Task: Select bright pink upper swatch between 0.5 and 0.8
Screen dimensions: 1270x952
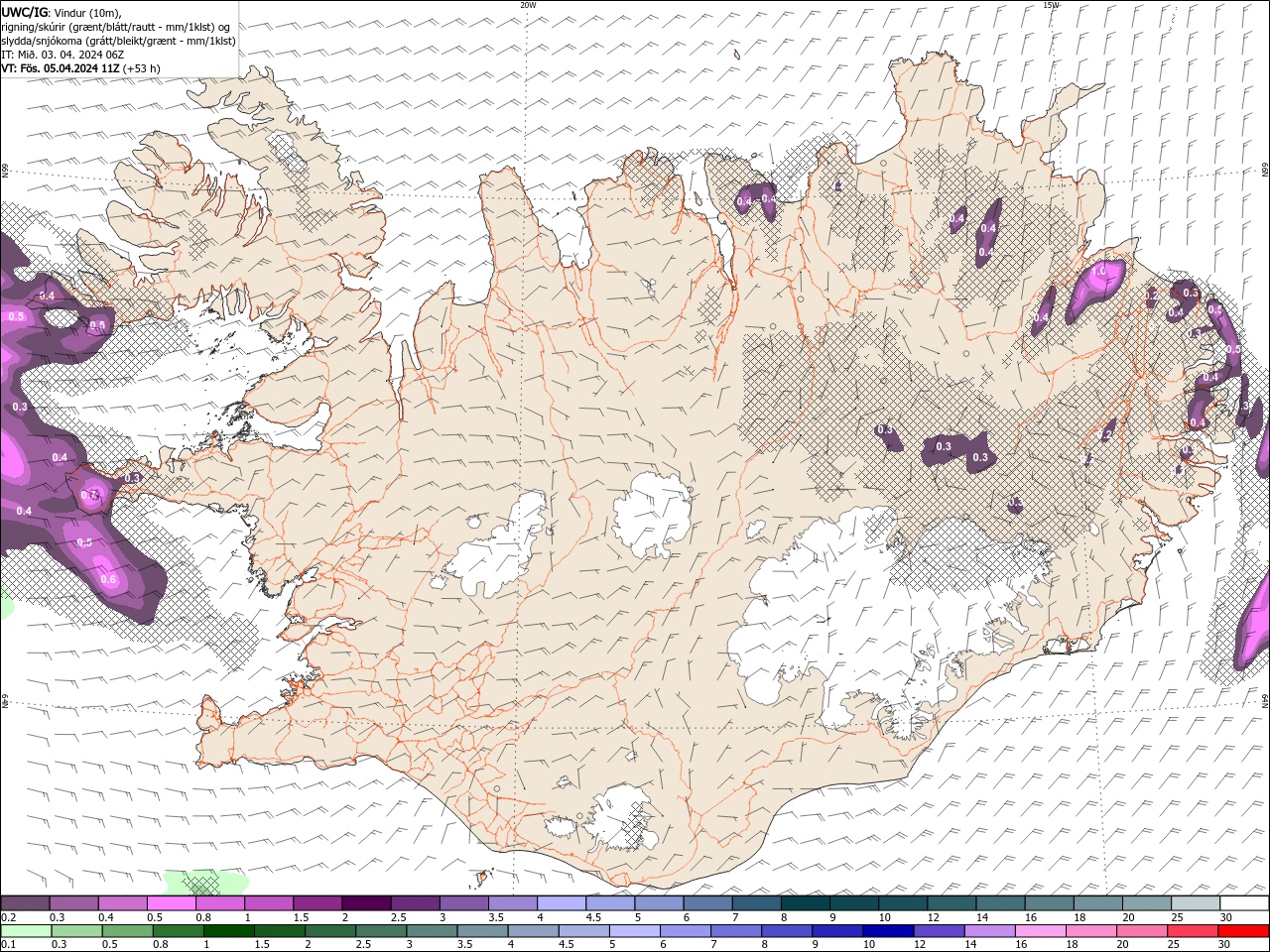Action: tap(171, 903)
